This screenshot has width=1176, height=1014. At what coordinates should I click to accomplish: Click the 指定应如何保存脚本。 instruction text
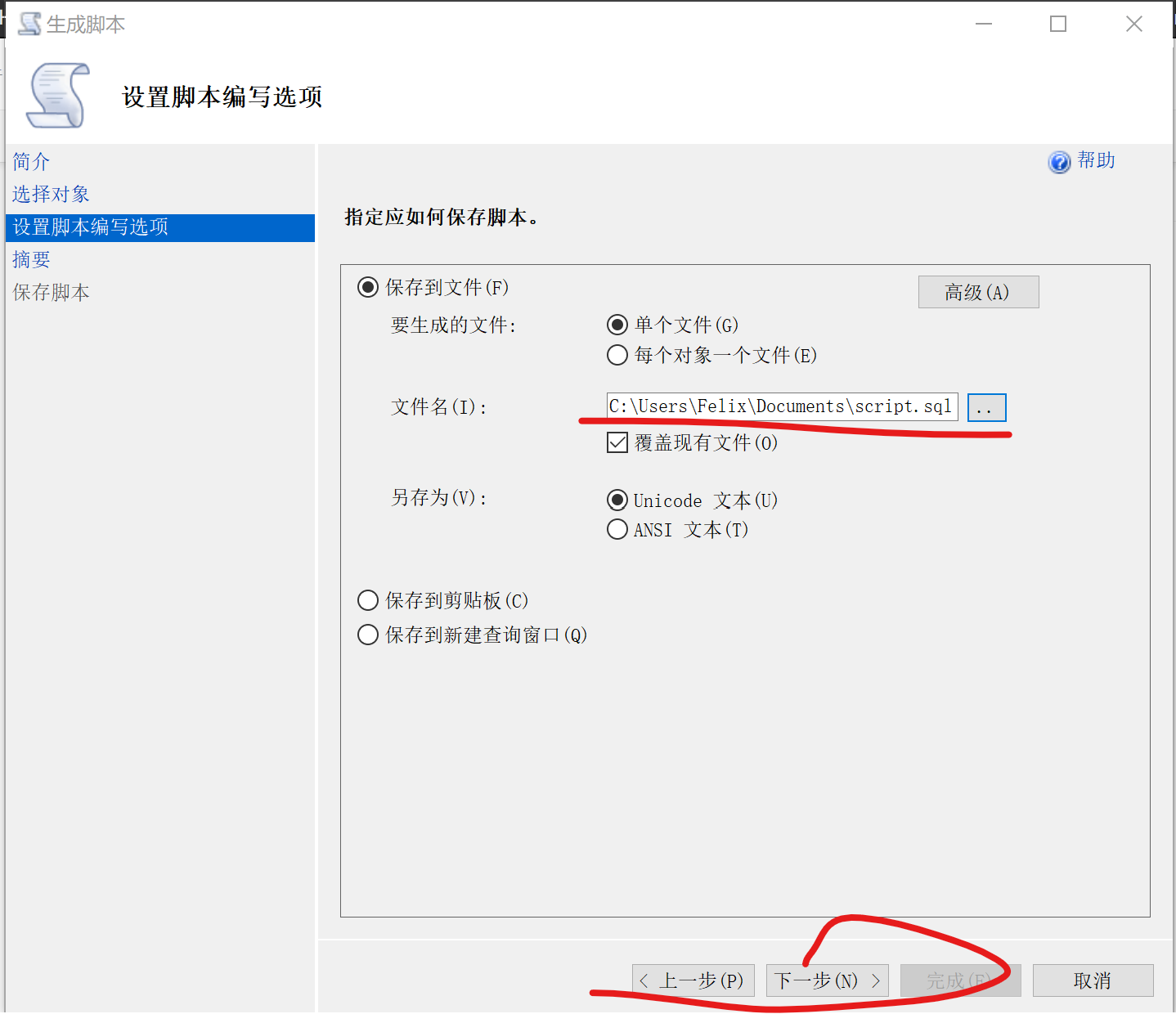pyautogui.click(x=442, y=218)
